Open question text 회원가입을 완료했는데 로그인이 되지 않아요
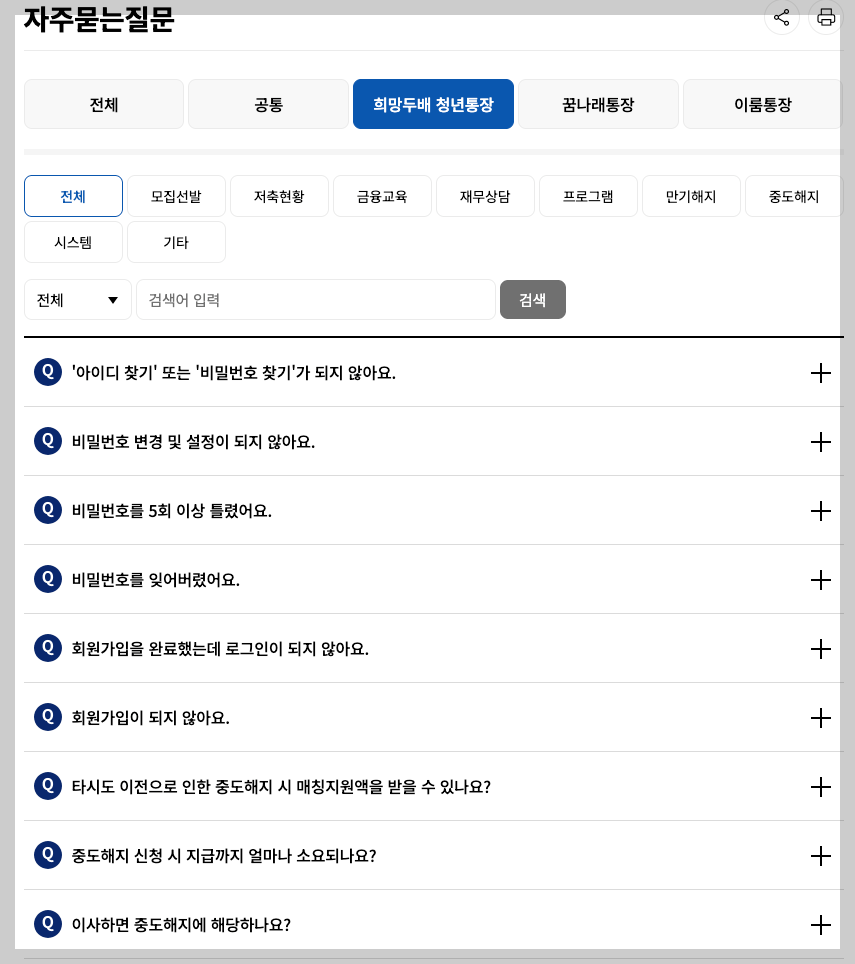 click(x=220, y=649)
